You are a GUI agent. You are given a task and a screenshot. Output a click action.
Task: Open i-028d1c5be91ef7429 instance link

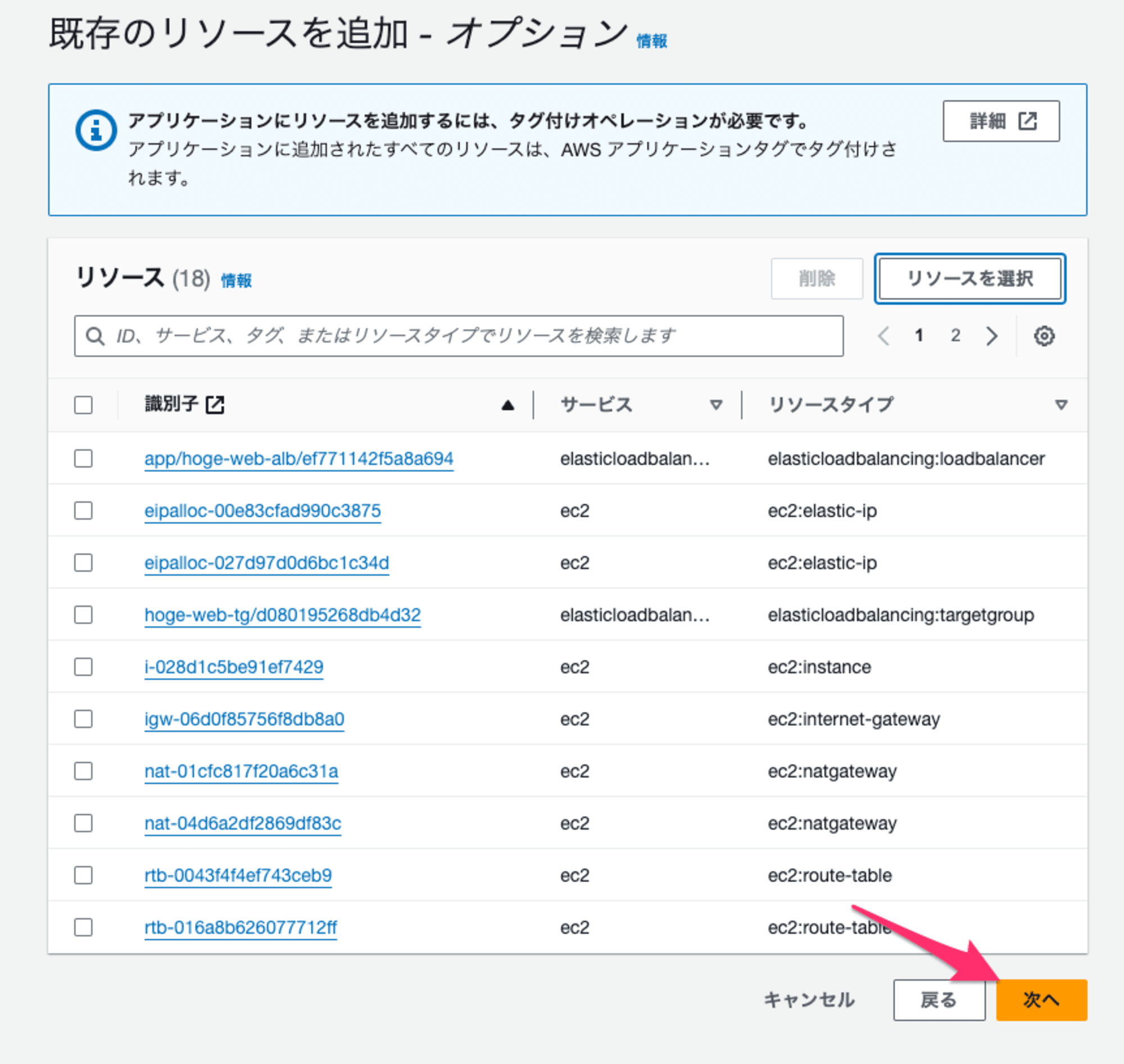[234, 668]
